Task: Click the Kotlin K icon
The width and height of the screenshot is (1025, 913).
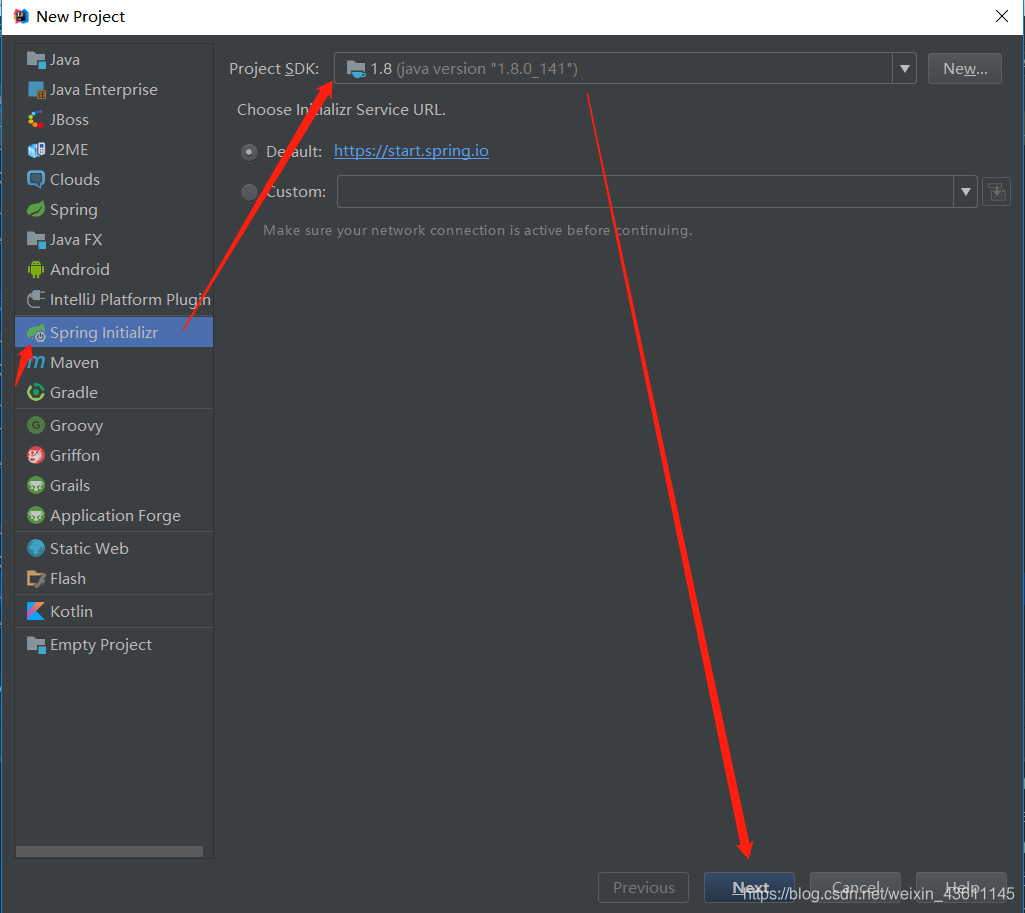Action: (36, 611)
